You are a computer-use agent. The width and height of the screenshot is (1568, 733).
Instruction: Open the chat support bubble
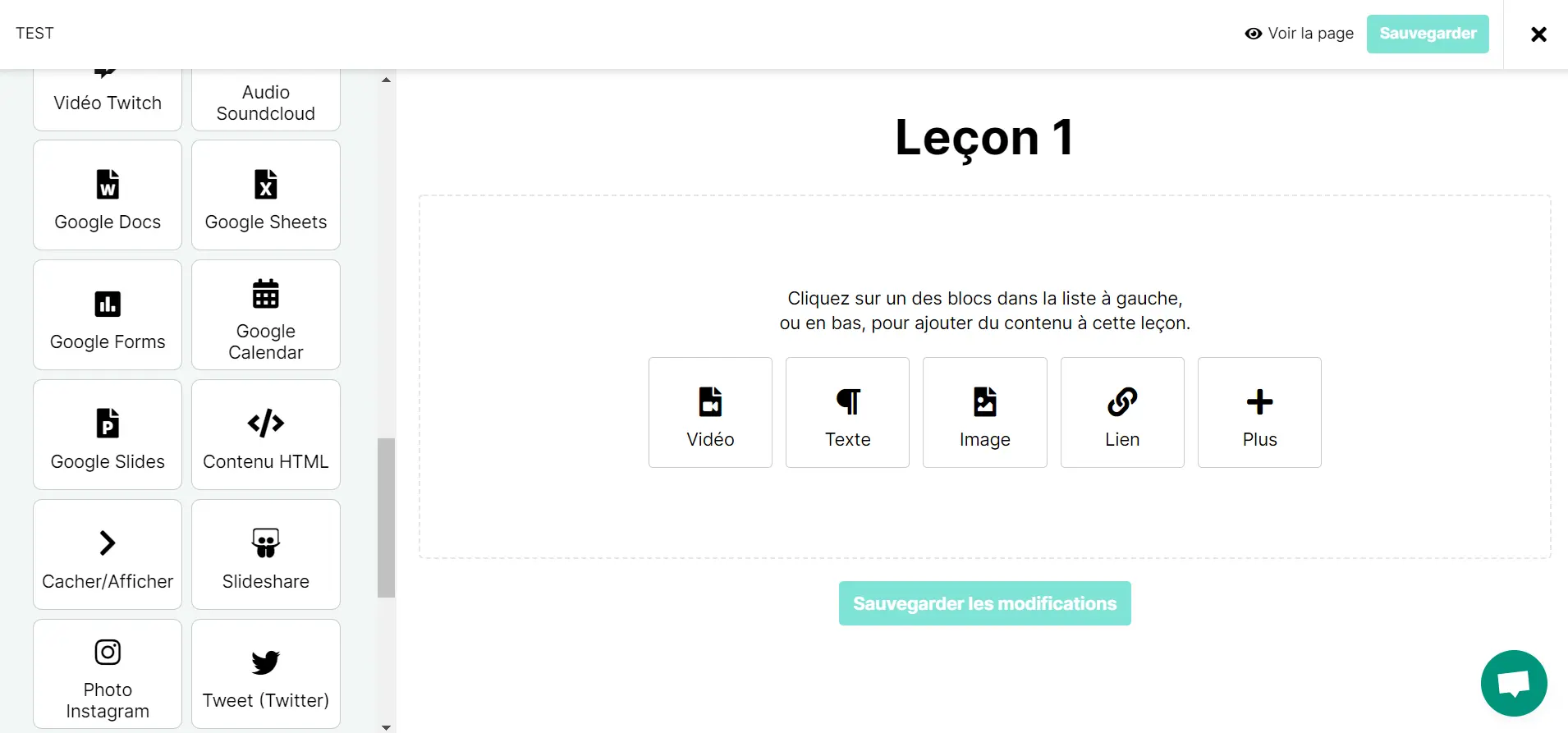tap(1513, 683)
